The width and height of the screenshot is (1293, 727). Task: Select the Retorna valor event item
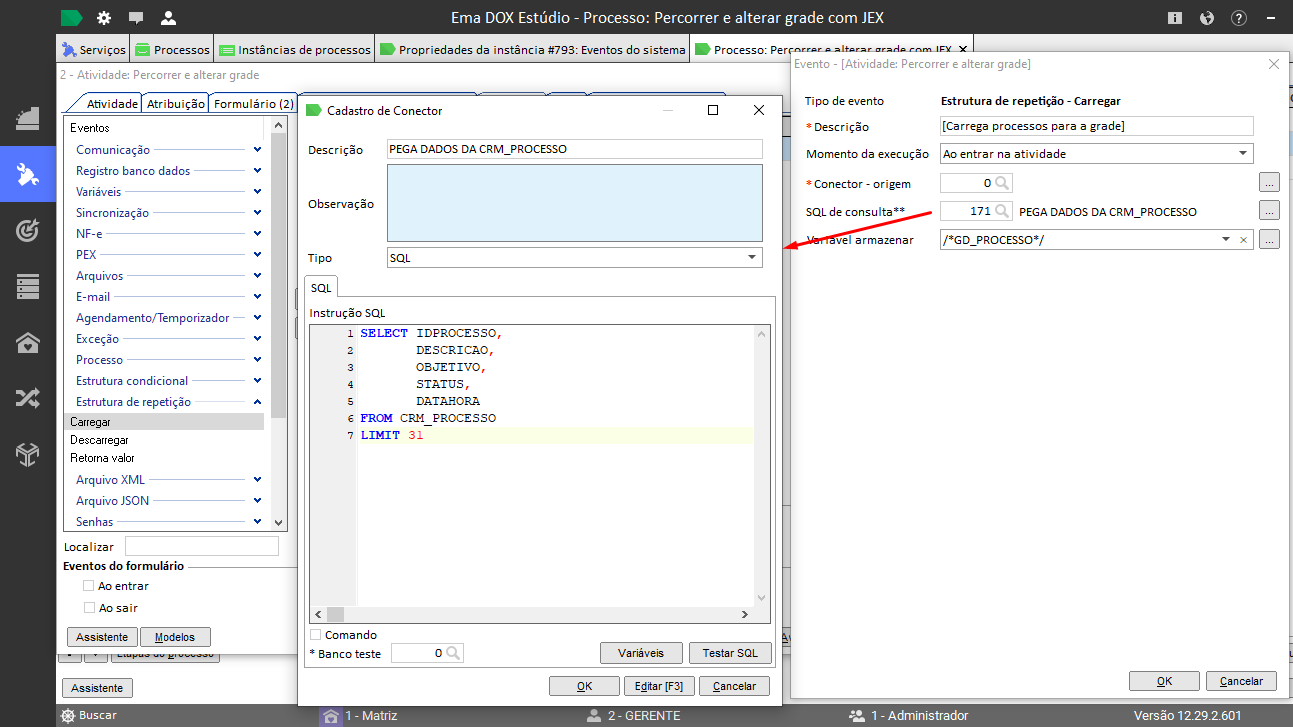coord(102,458)
